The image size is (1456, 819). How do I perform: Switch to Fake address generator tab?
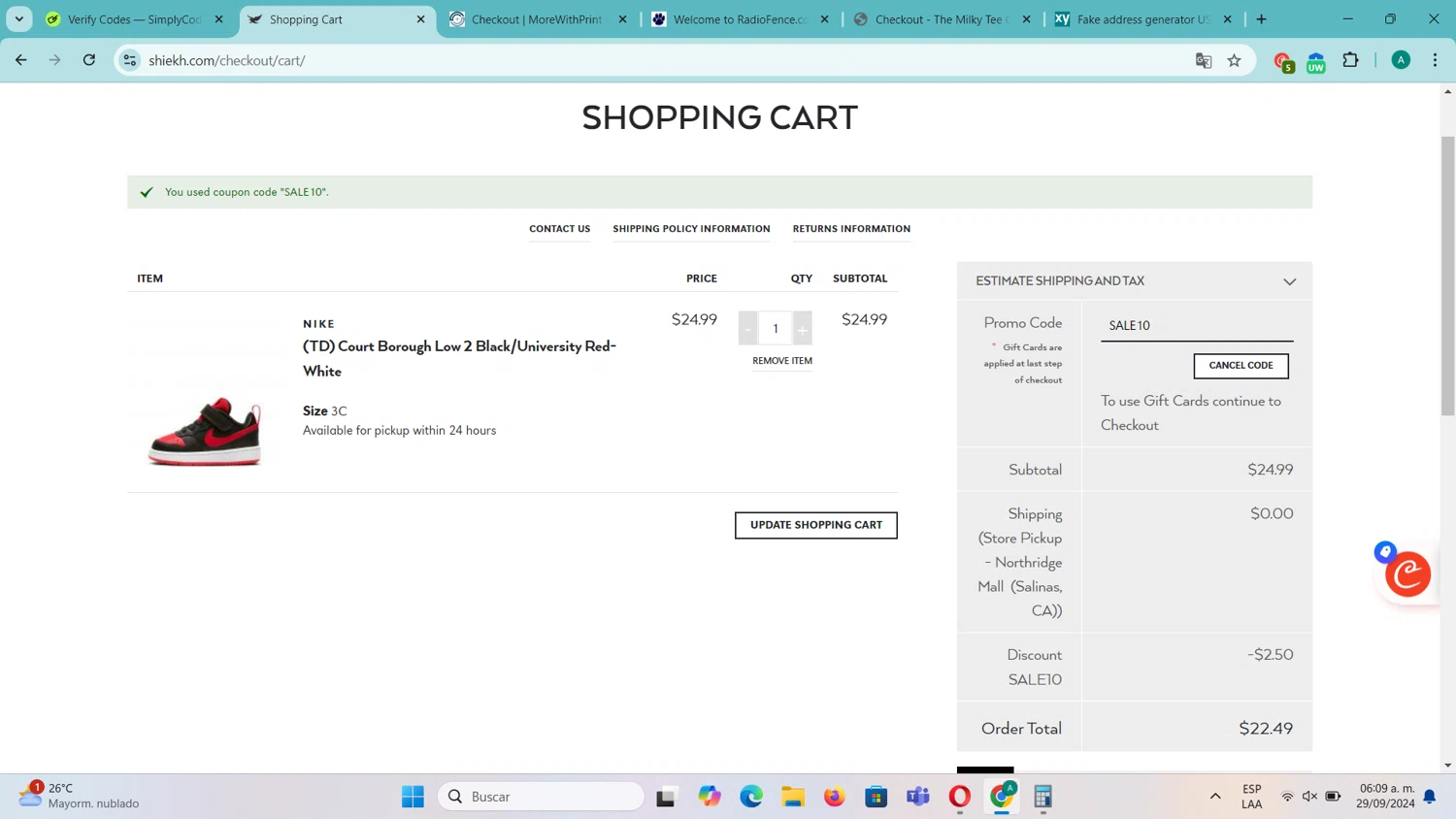1145,19
